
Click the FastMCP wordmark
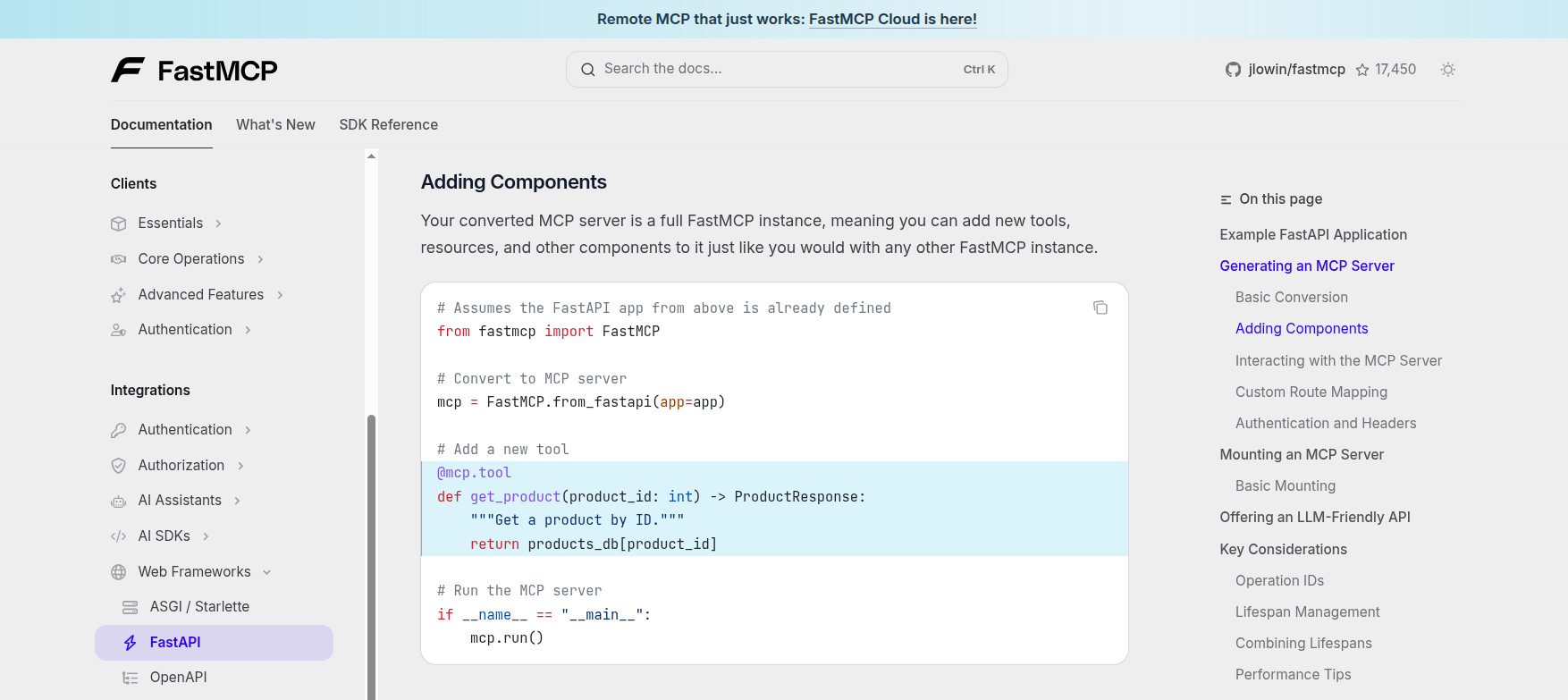coord(217,70)
